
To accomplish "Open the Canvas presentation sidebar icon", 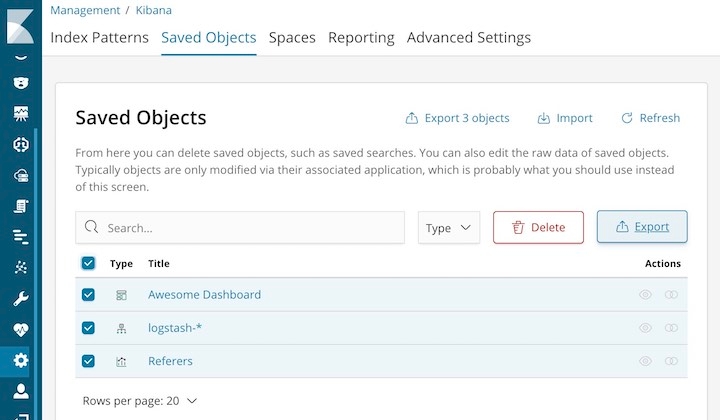I will [x=21, y=113].
